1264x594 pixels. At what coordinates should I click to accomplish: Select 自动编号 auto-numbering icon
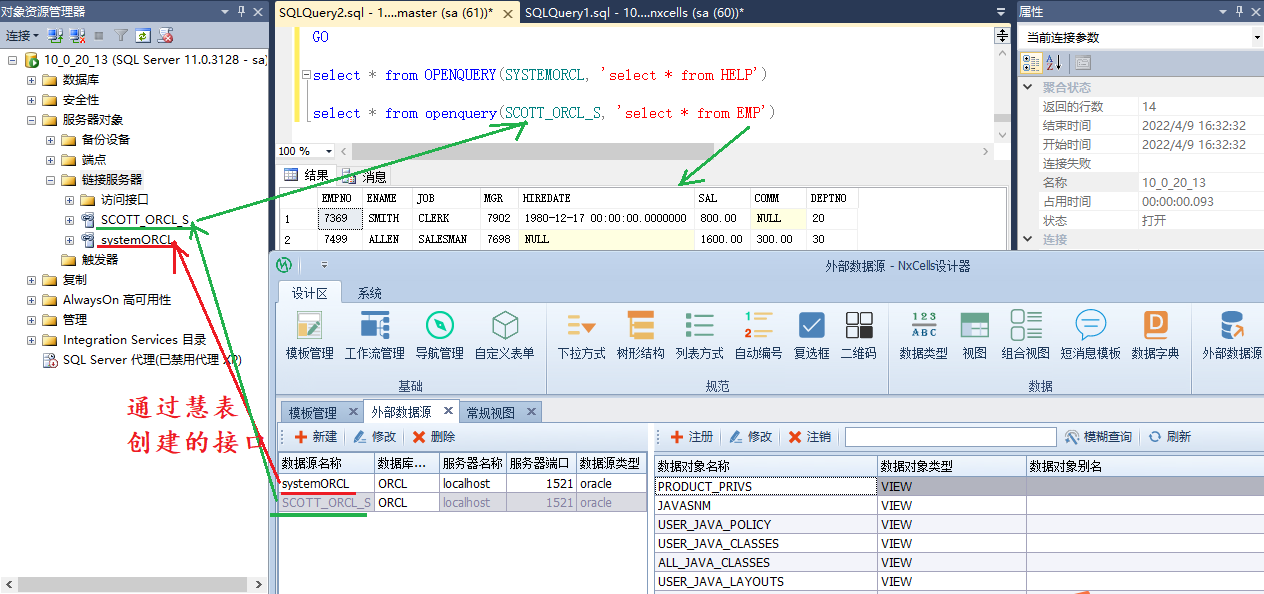(x=759, y=335)
